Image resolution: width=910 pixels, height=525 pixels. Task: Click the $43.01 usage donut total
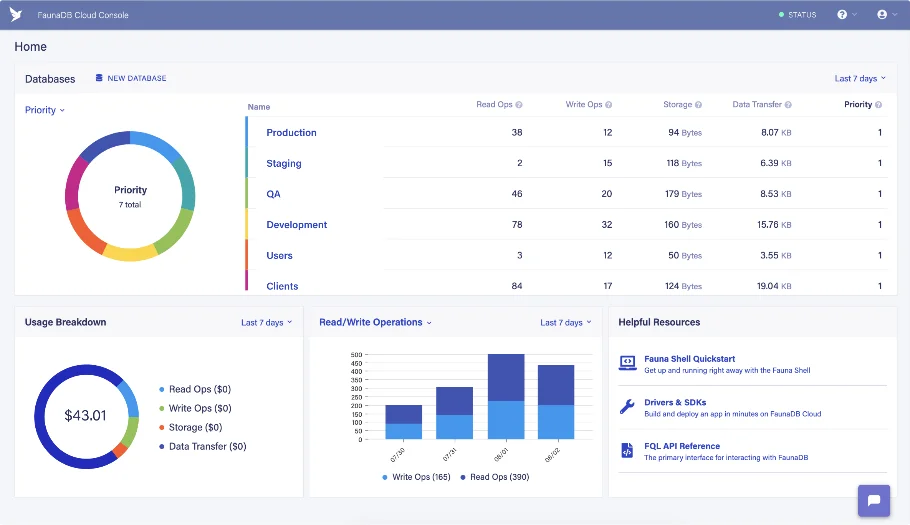85,415
